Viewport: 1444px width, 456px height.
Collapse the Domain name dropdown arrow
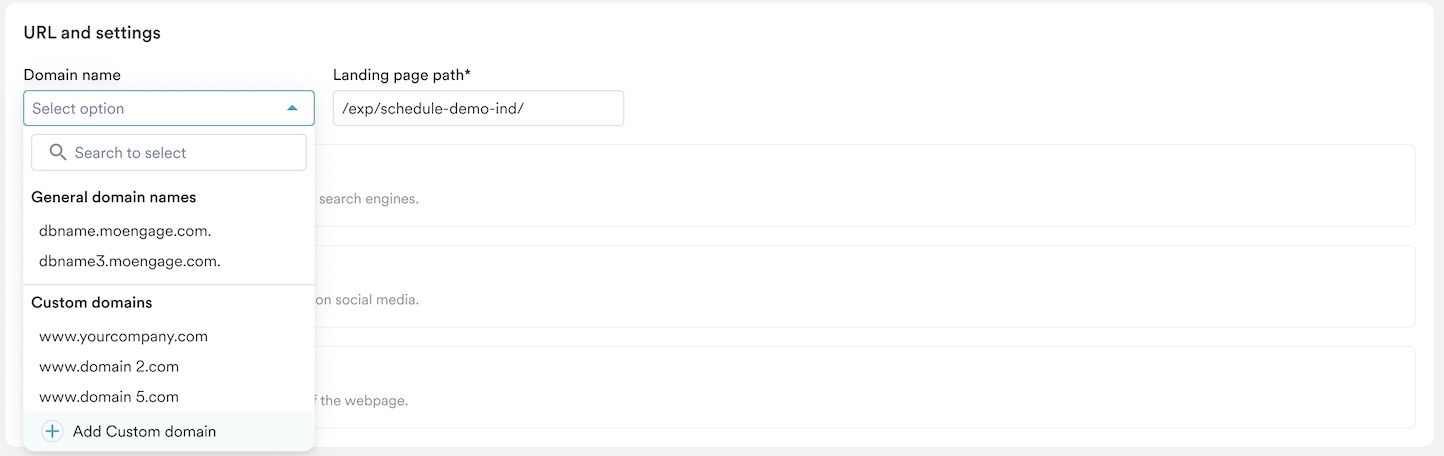coord(292,108)
